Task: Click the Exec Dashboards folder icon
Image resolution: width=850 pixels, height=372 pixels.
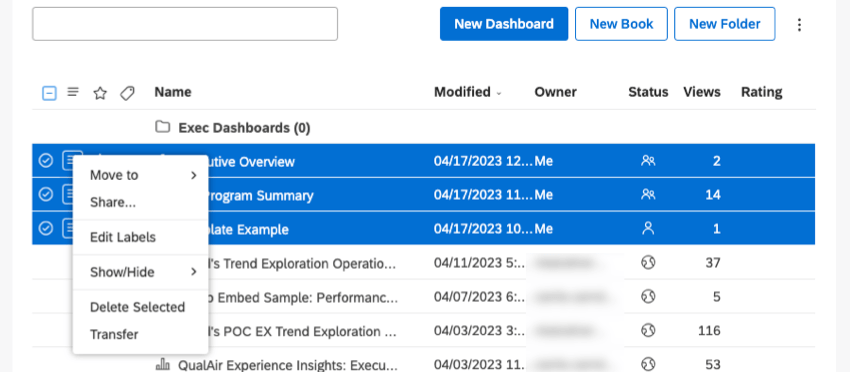Action: (x=162, y=127)
